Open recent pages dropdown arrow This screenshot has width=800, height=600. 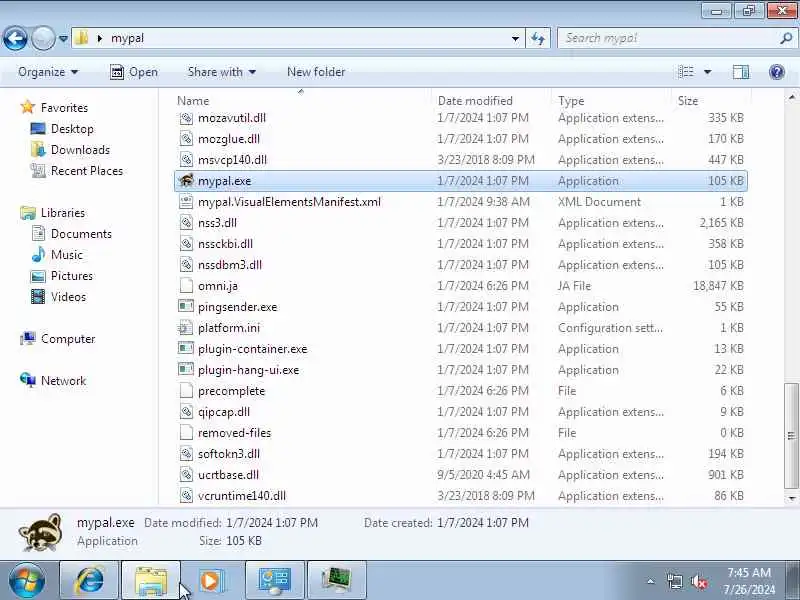(63, 38)
